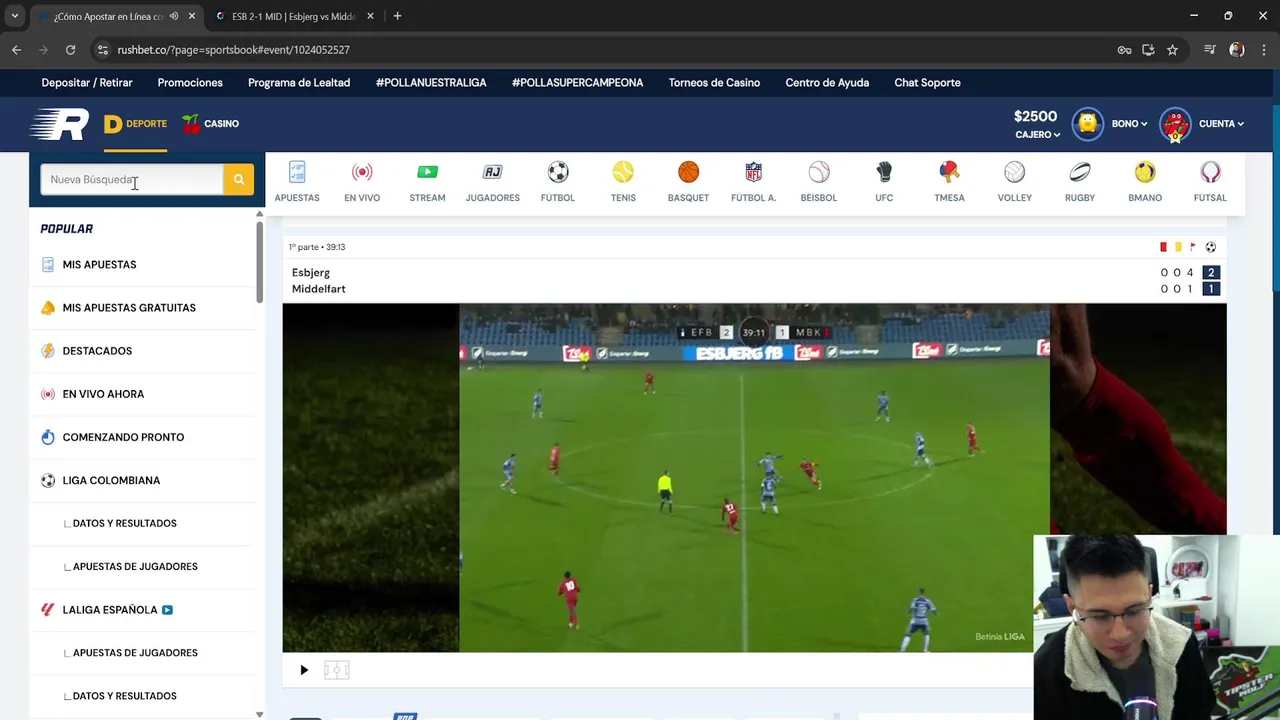Open the Casino tab
This screenshot has height=720, width=1280.
210,124
